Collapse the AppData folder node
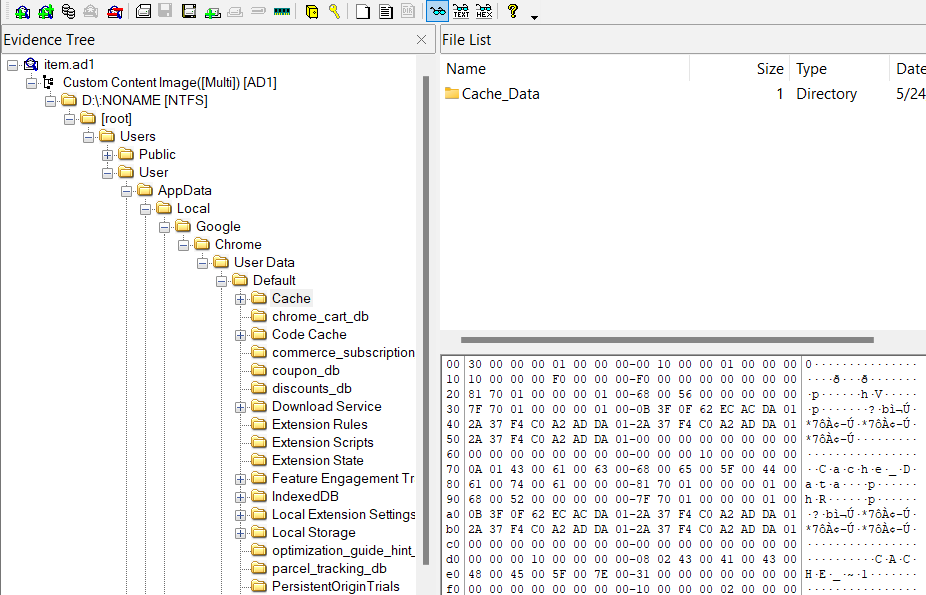Viewport: 926px width, 595px height. pos(126,191)
